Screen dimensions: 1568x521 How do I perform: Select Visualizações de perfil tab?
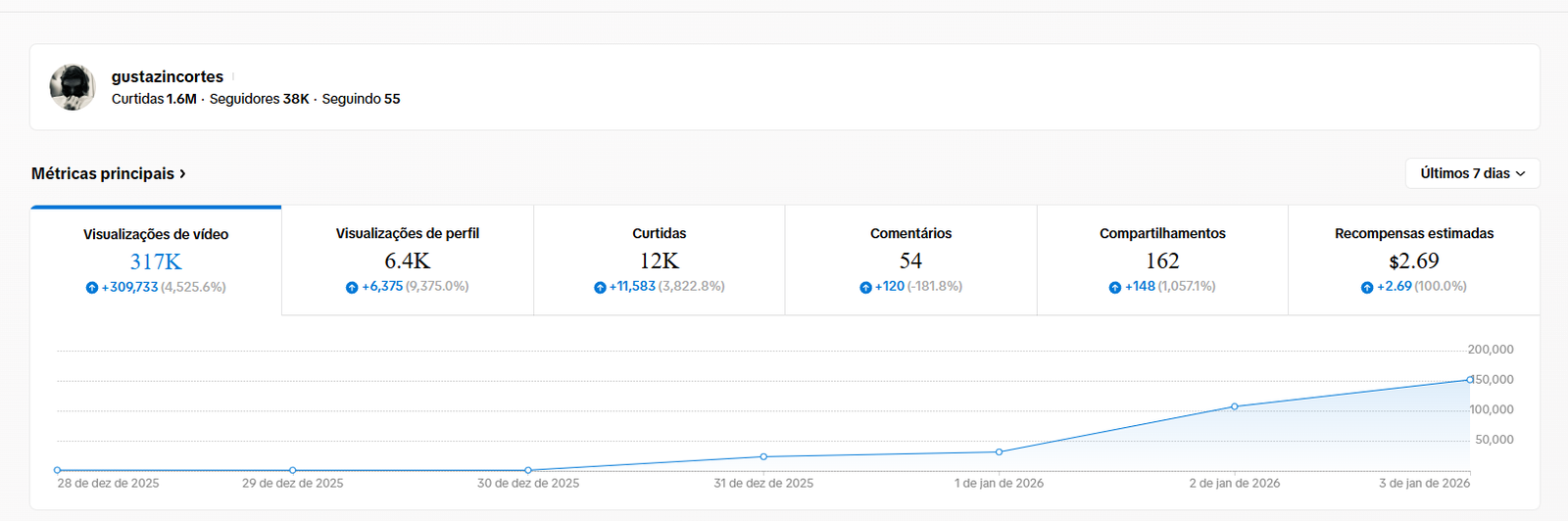tap(408, 260)
